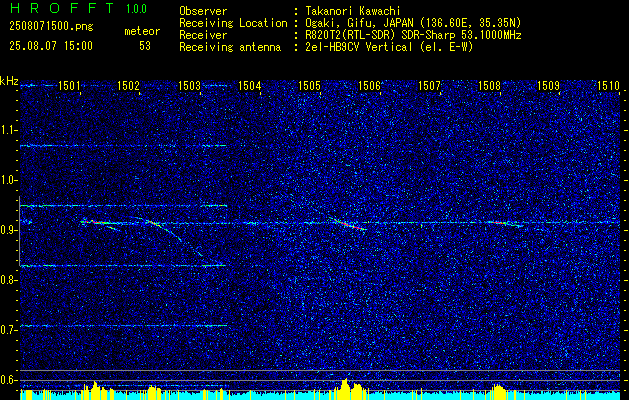Click the 1508 time marker
The width and height of the screenshot is (629, 400).
489,86
